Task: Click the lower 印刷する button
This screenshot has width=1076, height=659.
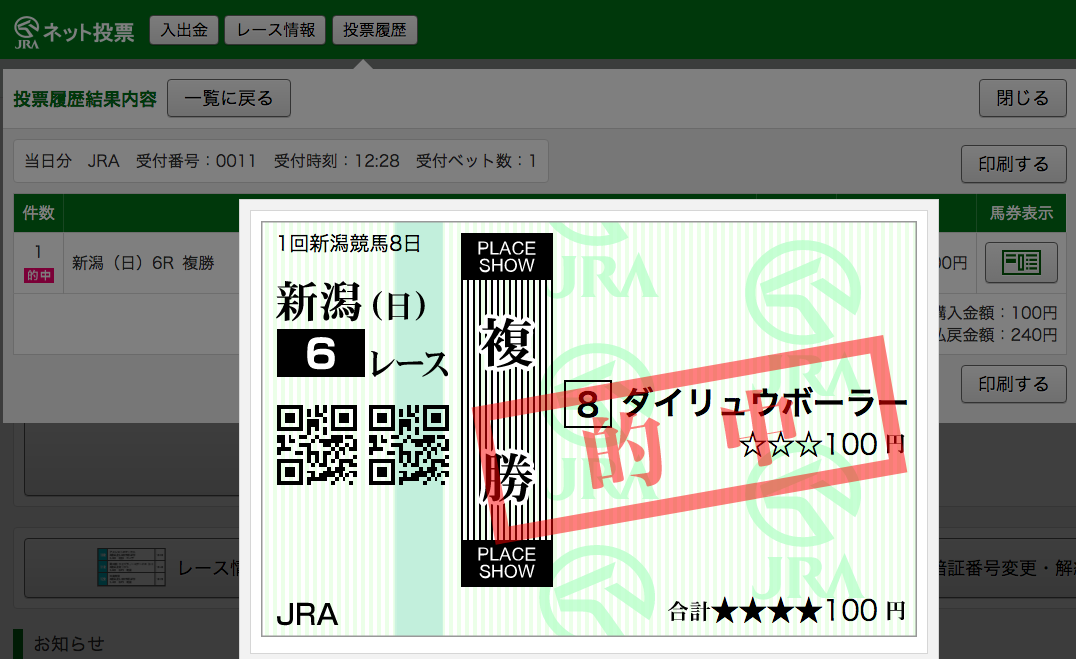Action: pyautogui.click(x=1014, y=384)
